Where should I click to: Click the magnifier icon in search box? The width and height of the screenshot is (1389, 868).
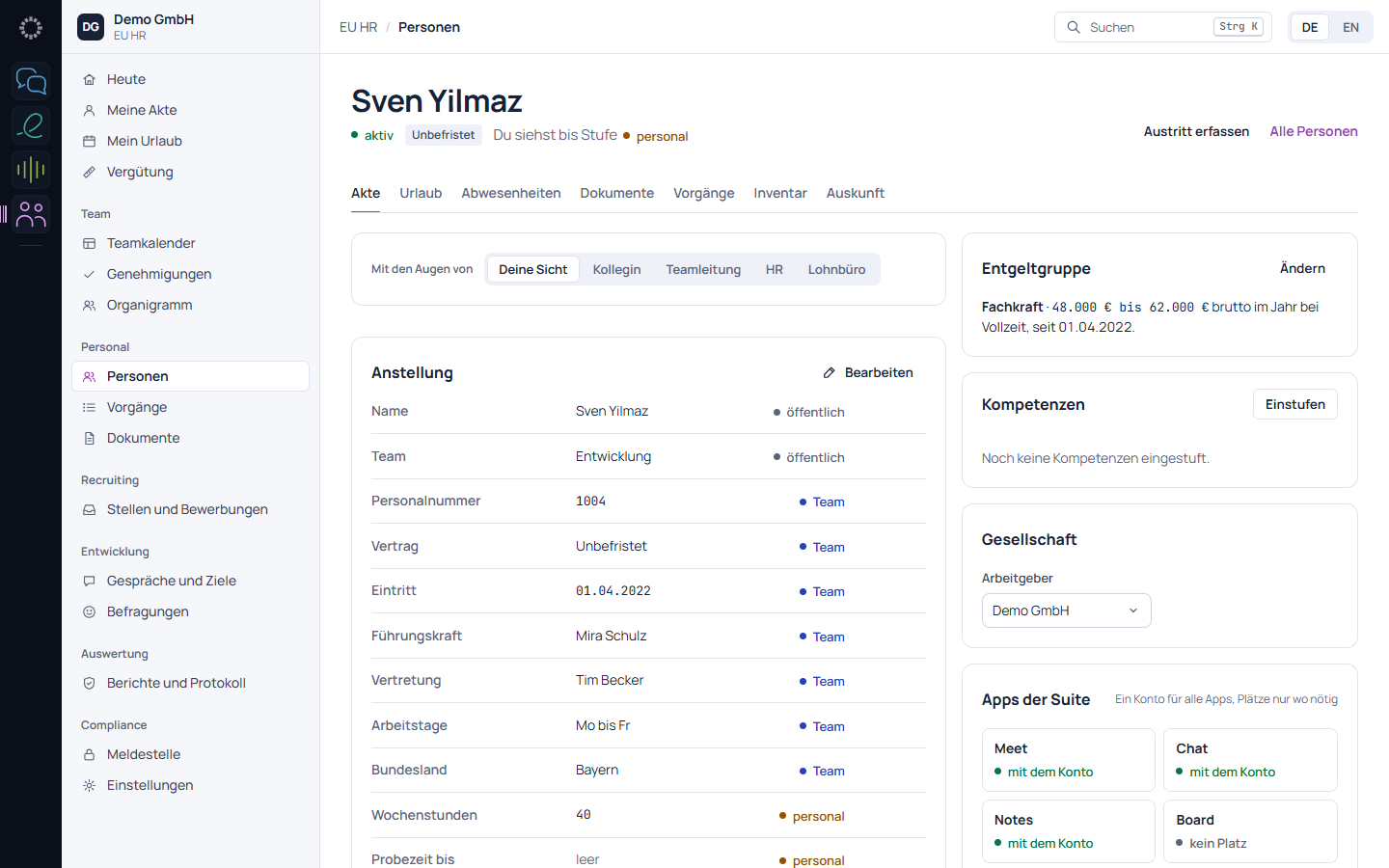coord(1073,27)
